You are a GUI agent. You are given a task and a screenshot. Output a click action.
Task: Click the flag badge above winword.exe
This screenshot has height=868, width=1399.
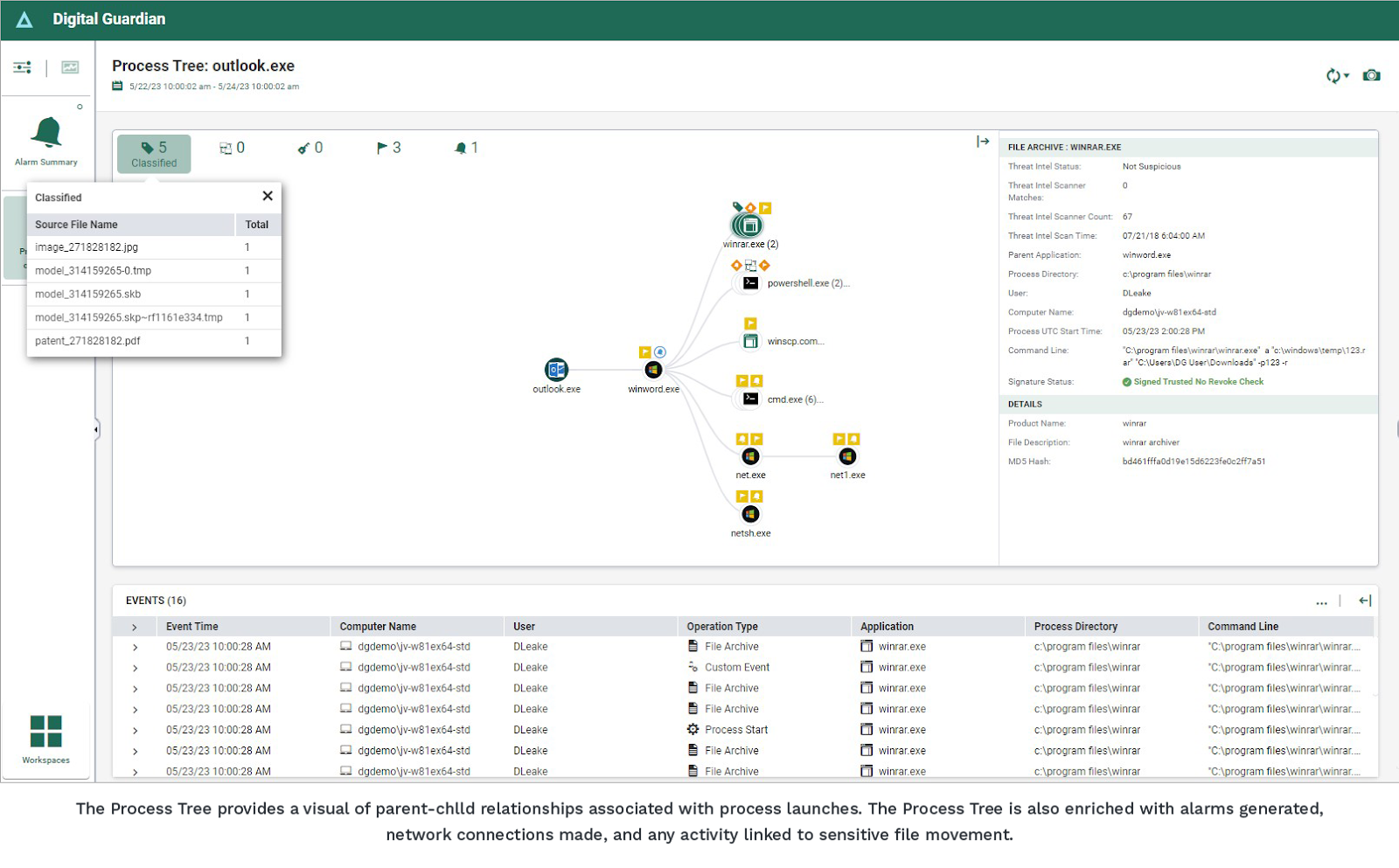(645, 352)
